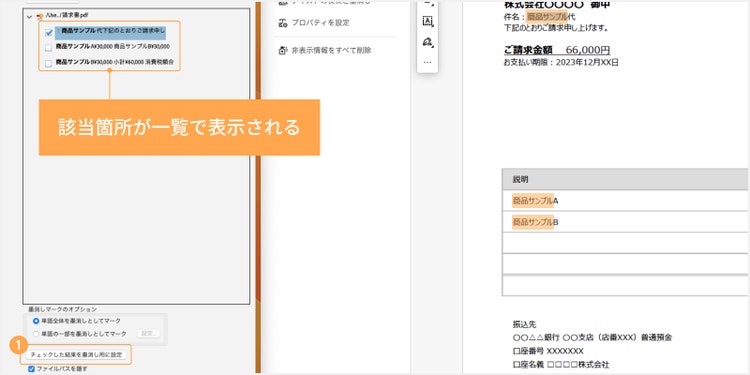Image resolution: width=750 pixels, height=375 pixels.
Task: Toggle 'ファイルパスを隠す' checkbox
Action: point(32,369)
